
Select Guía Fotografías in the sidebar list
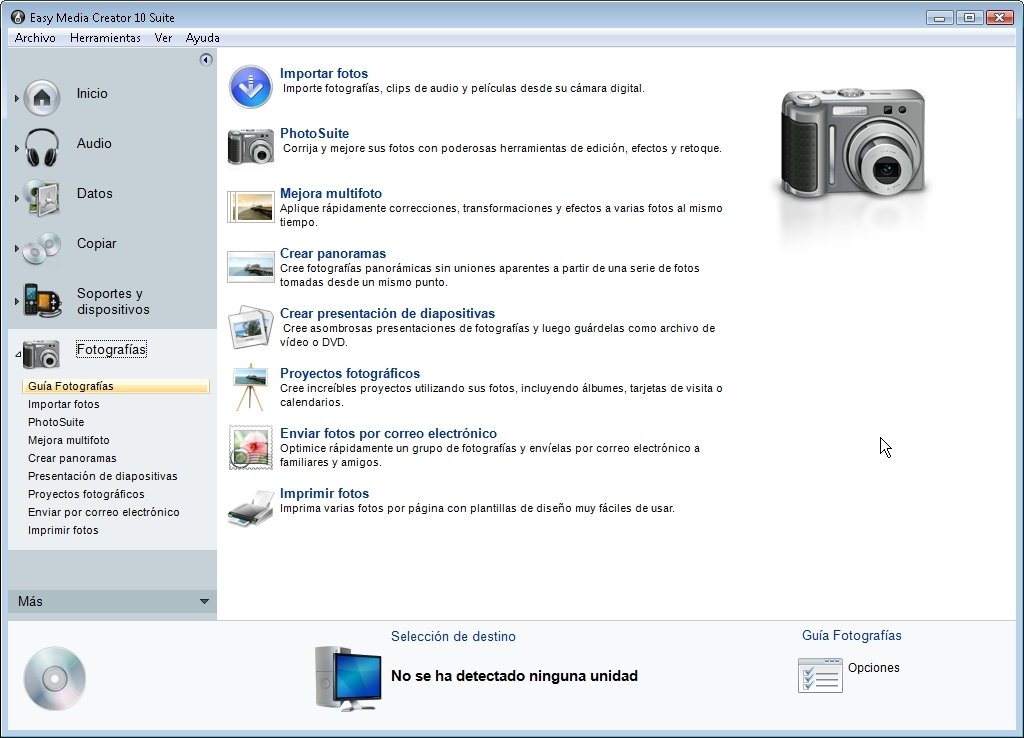tap(116, 386)
